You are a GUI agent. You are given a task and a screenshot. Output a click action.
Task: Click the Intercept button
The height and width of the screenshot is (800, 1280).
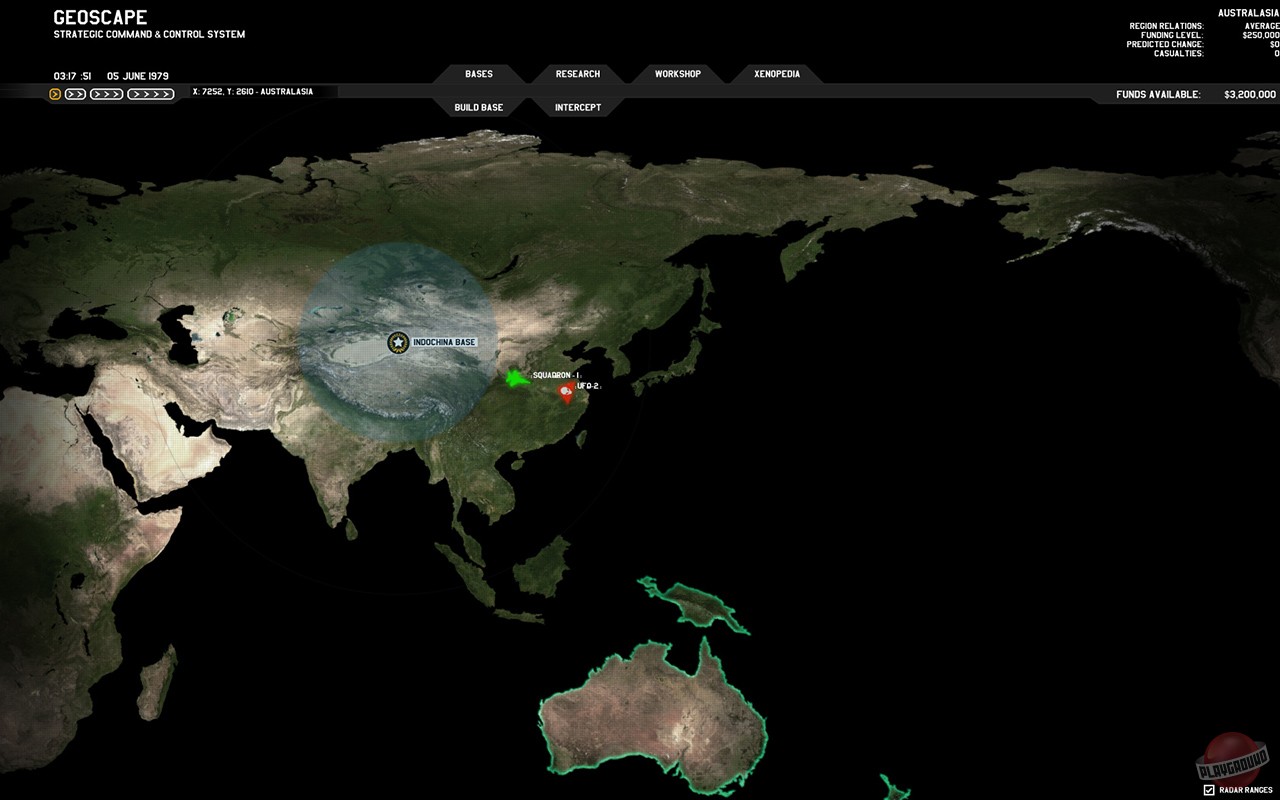click(578, 107)
